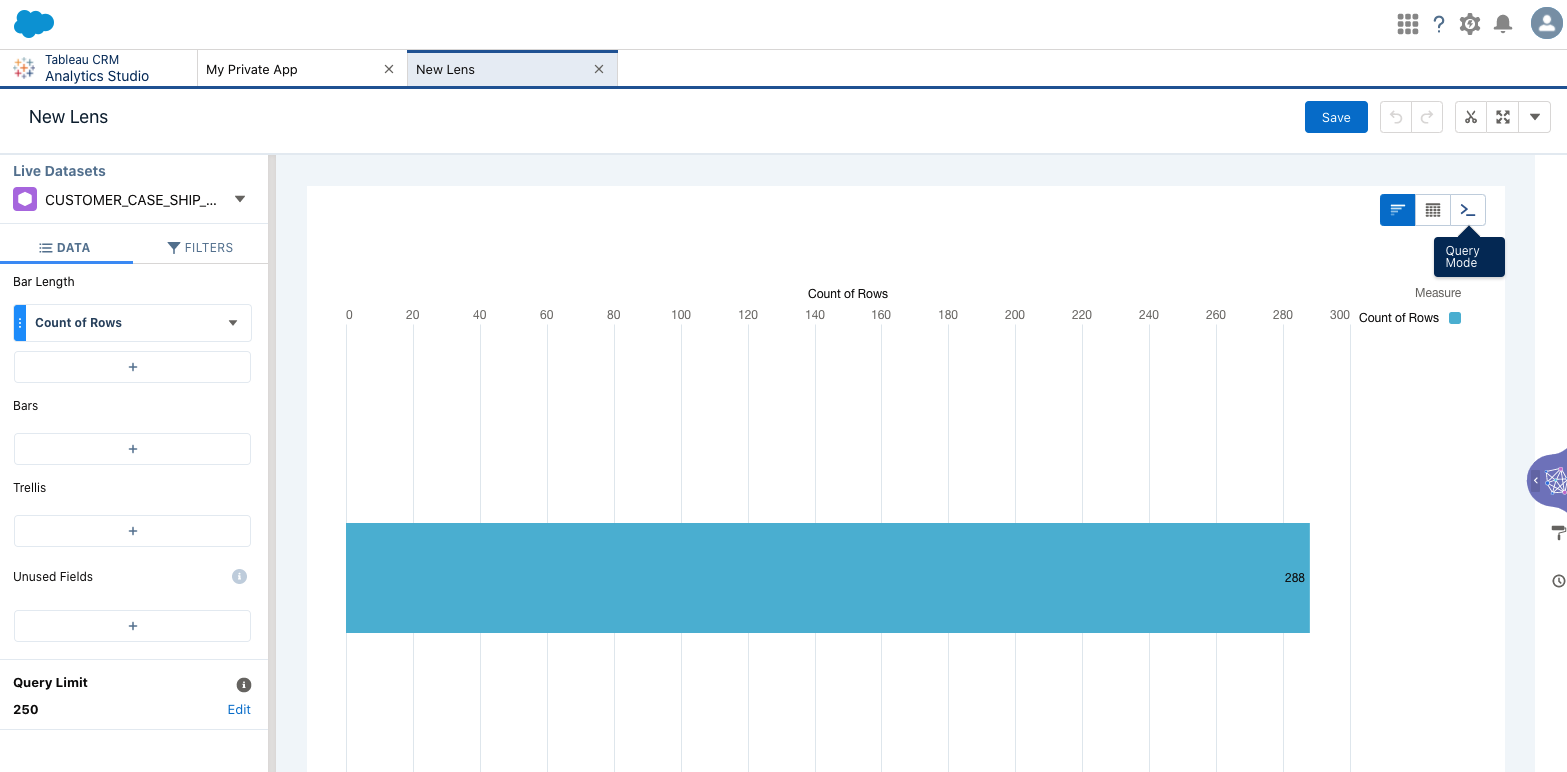Open the Count of Rows measure dropdown
The width and height of the screenshot is (1567, 772).
tap(233, 323)
